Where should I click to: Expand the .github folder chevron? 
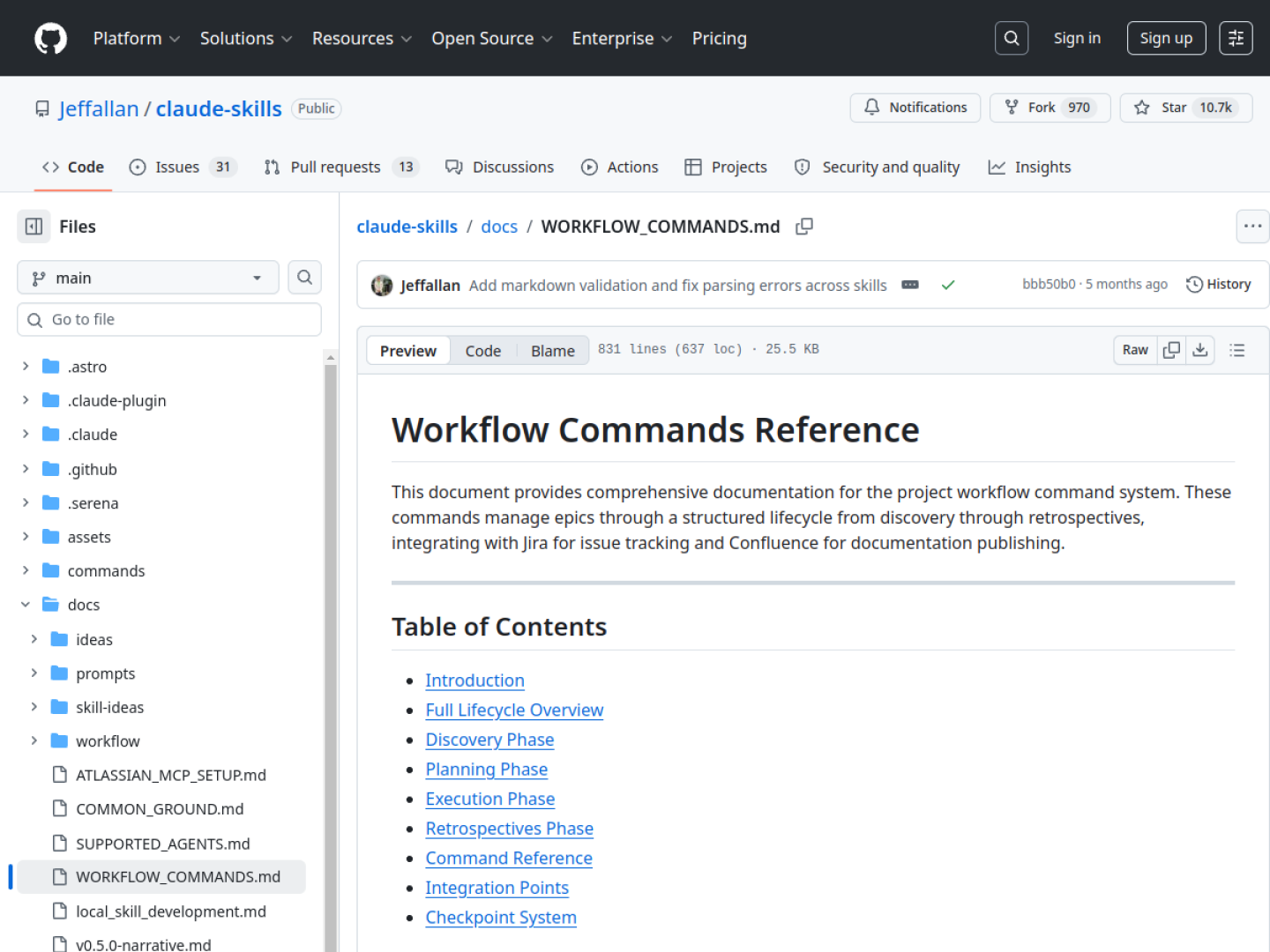click(x=26, y=469)
